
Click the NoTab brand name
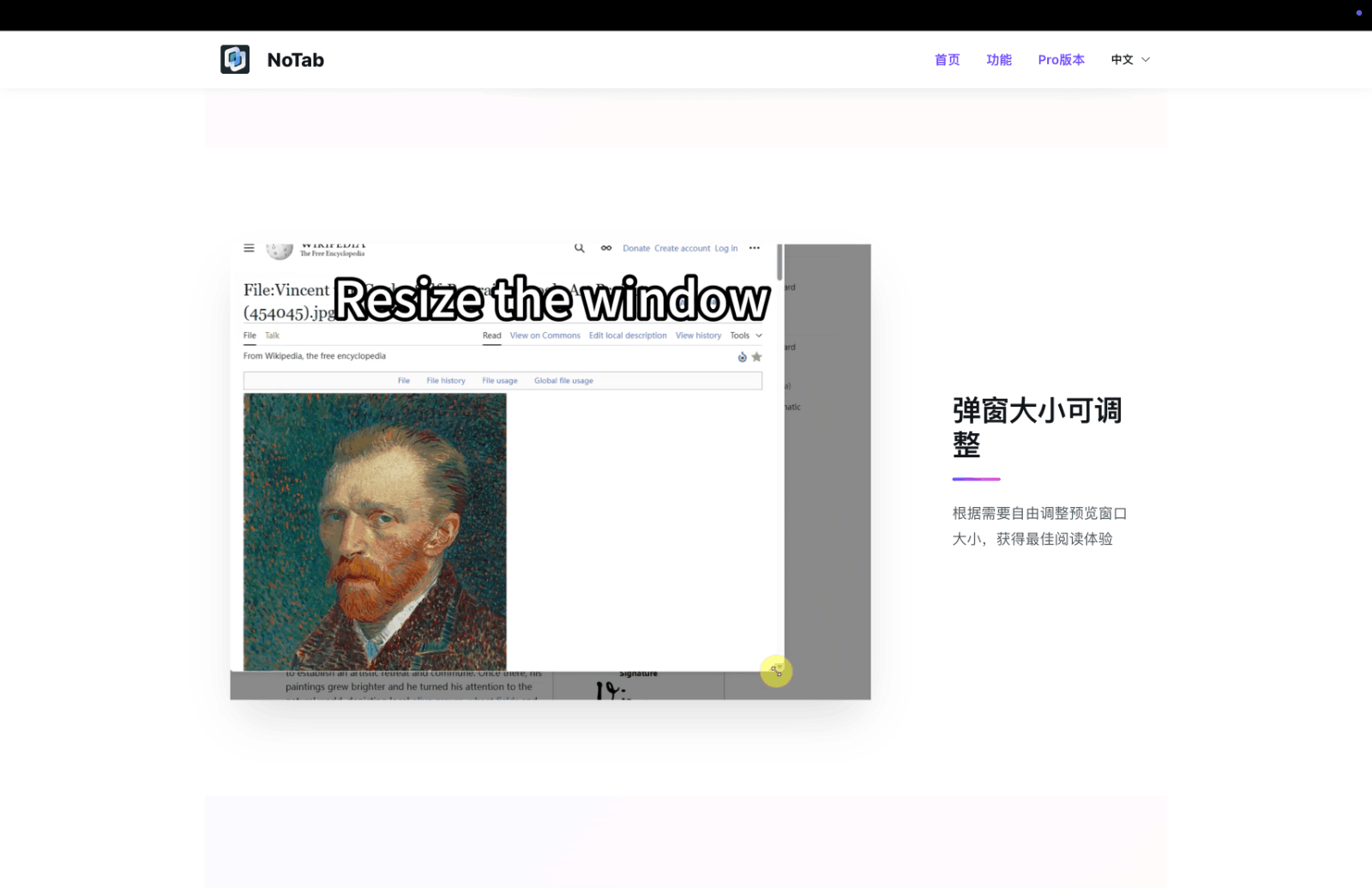click(296, 60)
